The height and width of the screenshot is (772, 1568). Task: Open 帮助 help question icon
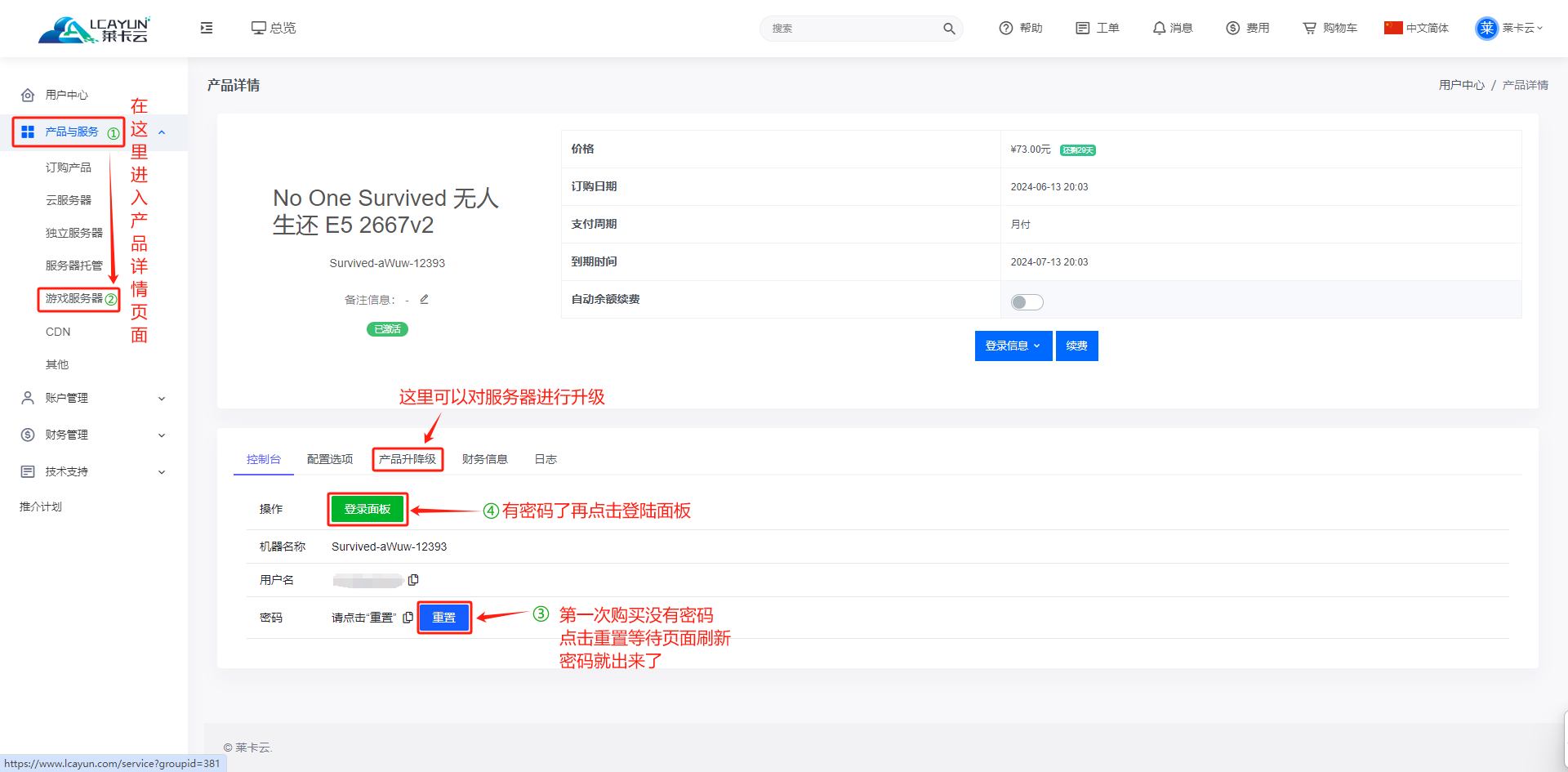pos(1006,28)
